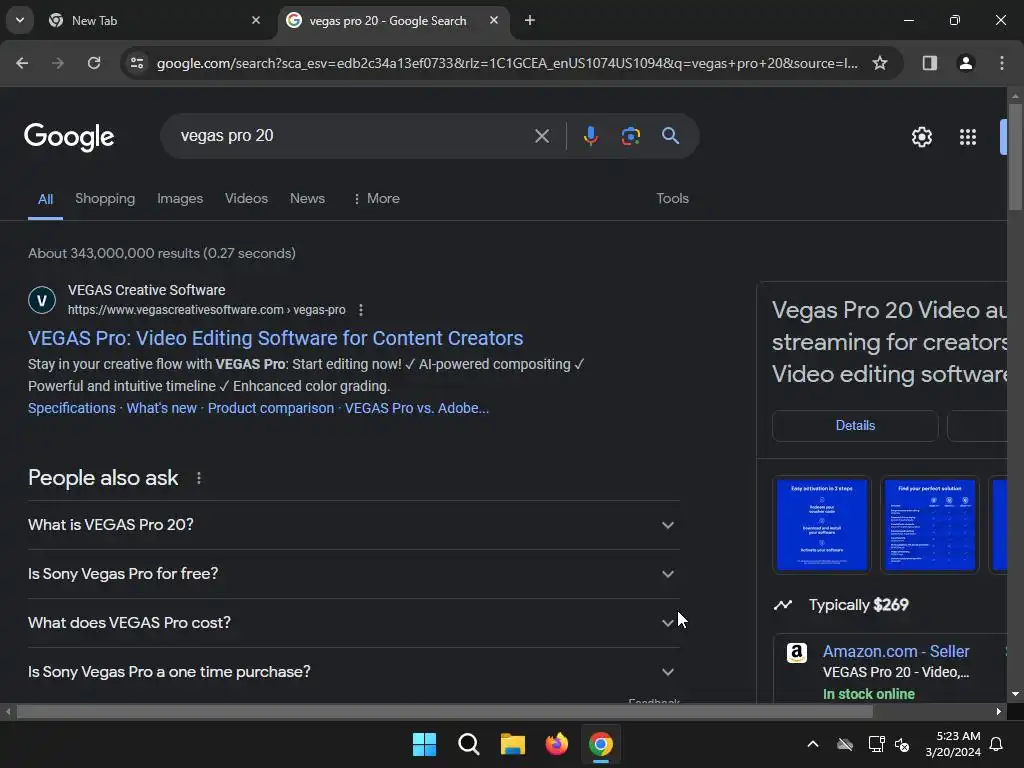Click the Google logo
The height and width of the screenshot is (768, 1024).
click(x=69, y=137)
